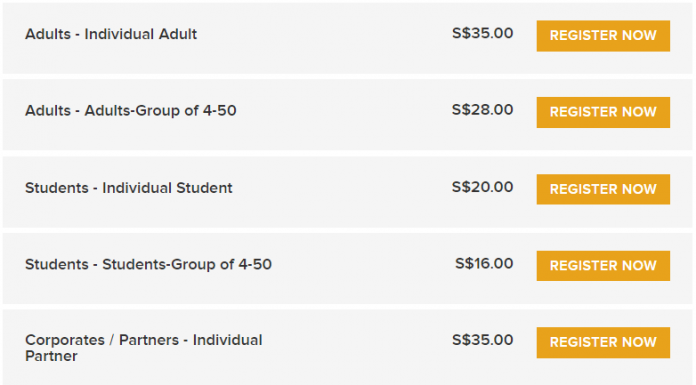Click empty area of Corporates / Partners row
Image resolution: width=696 pixels, height=385 pixels.
click(x=355, y=347)
